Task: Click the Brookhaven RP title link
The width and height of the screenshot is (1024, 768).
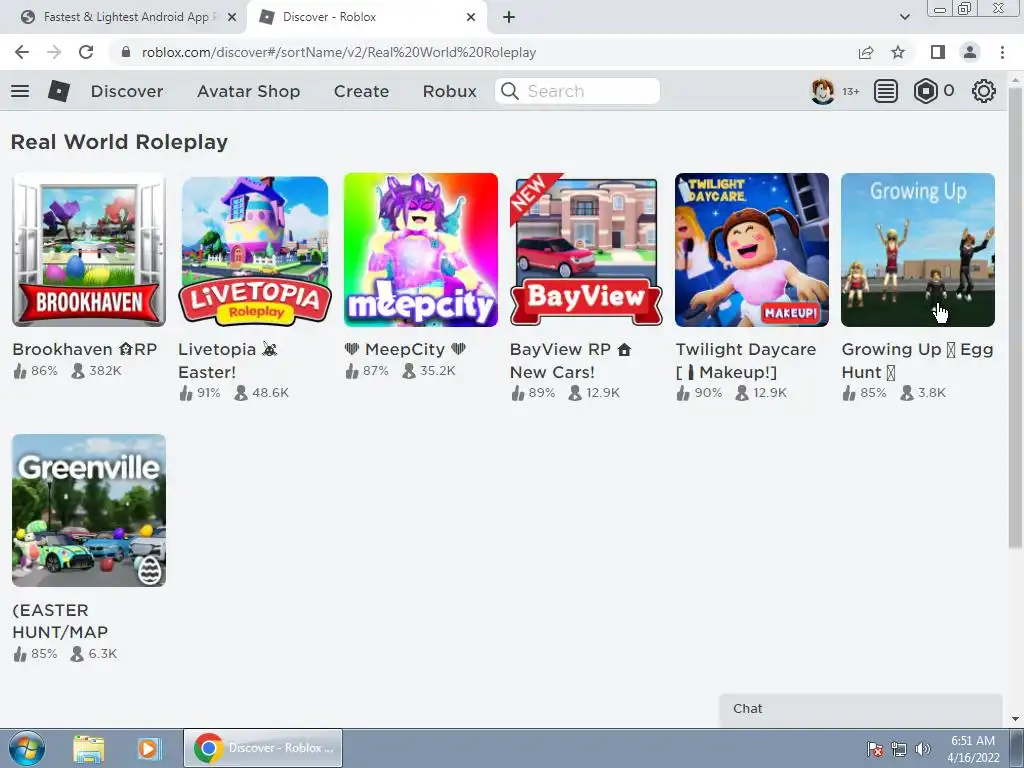Action: point(85,349)
